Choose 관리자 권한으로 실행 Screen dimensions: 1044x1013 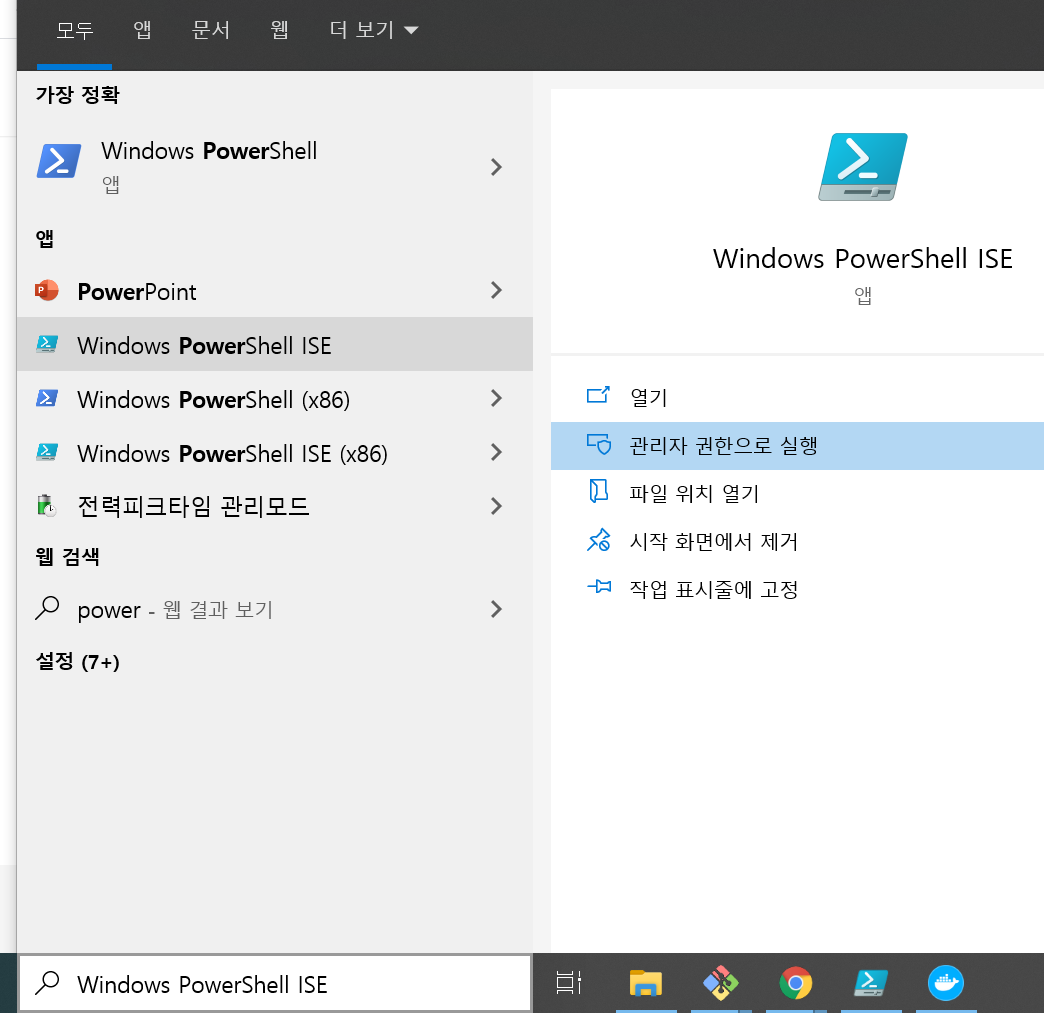[x=797, y=446]
